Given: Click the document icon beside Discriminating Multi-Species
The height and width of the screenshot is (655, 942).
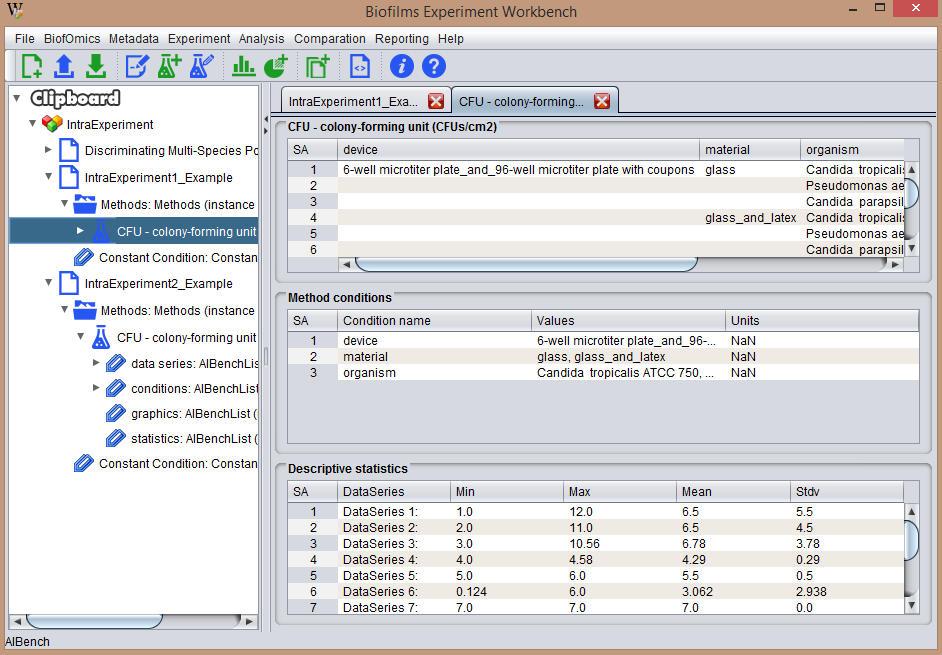Looking at the screenshot, I should (x=69, y=150).
